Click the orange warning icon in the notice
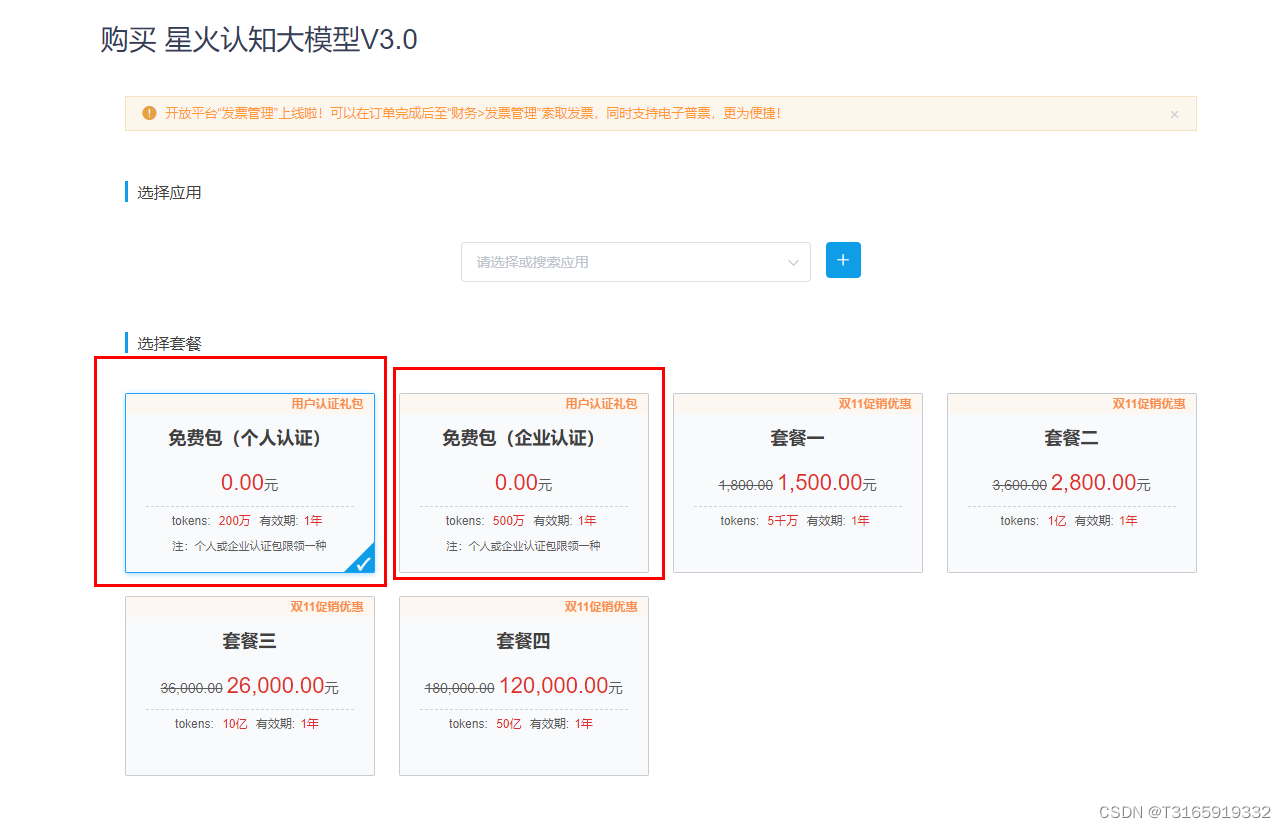 point(149,113)
